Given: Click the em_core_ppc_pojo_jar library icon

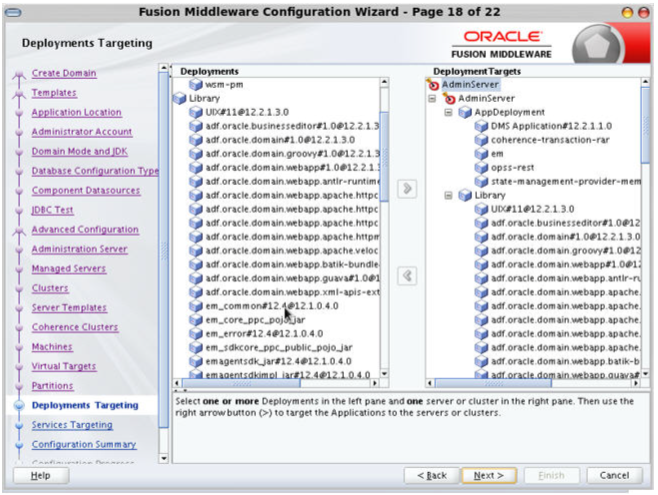Looking at the screenshot, I should (x=196, y=320).
